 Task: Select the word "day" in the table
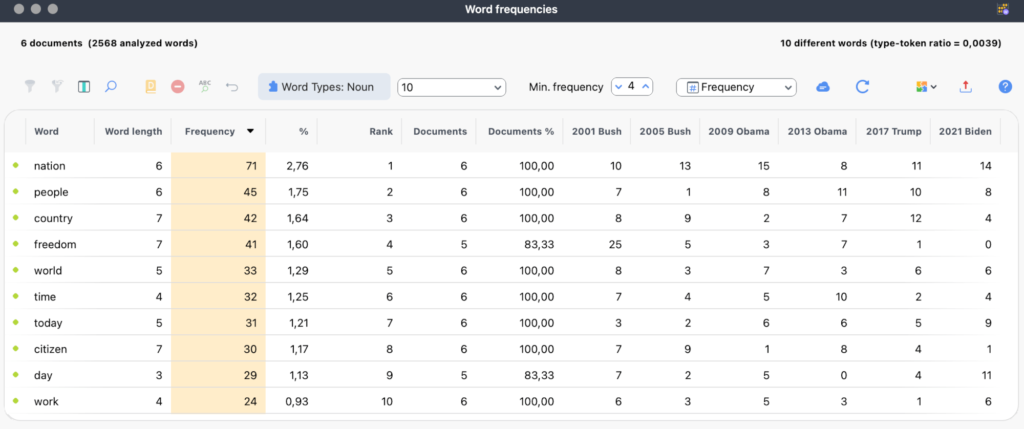[43, 375]
